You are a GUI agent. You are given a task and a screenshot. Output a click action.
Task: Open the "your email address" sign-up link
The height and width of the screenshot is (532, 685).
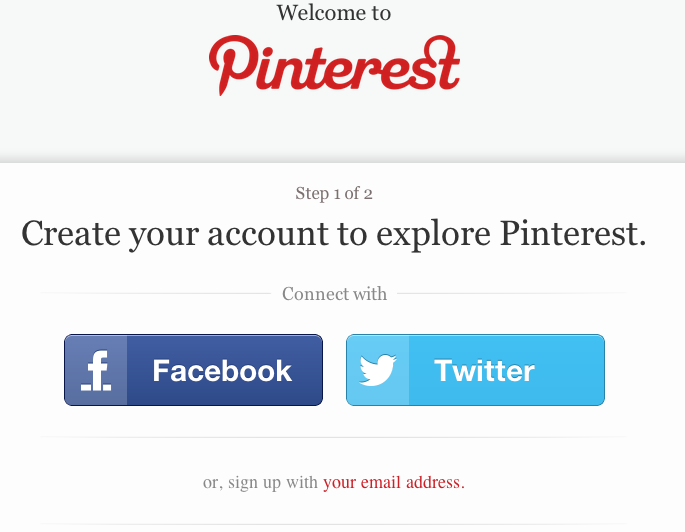[x=394, y=482]
